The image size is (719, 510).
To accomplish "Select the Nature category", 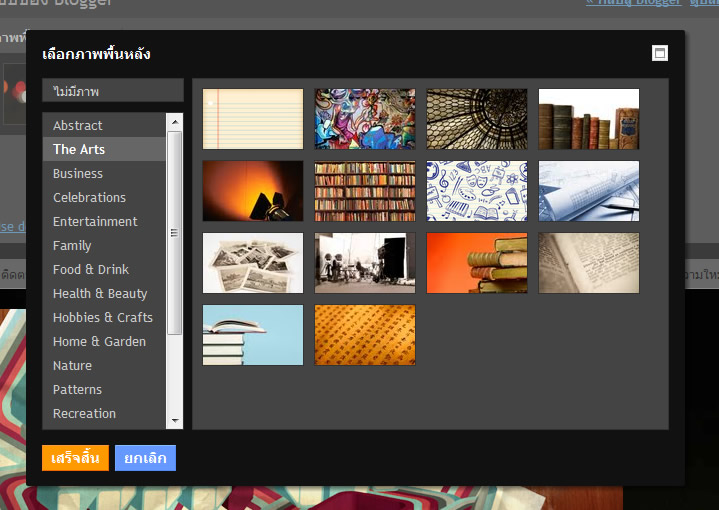I will [72, 365].
